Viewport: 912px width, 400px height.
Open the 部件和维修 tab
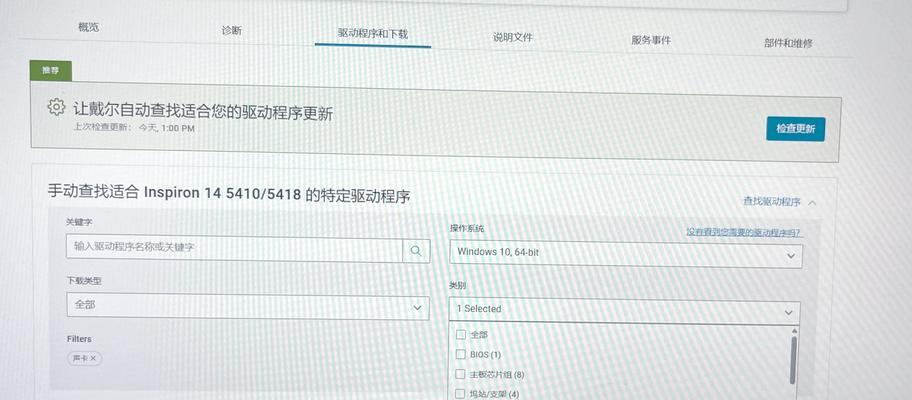(788, 43)
